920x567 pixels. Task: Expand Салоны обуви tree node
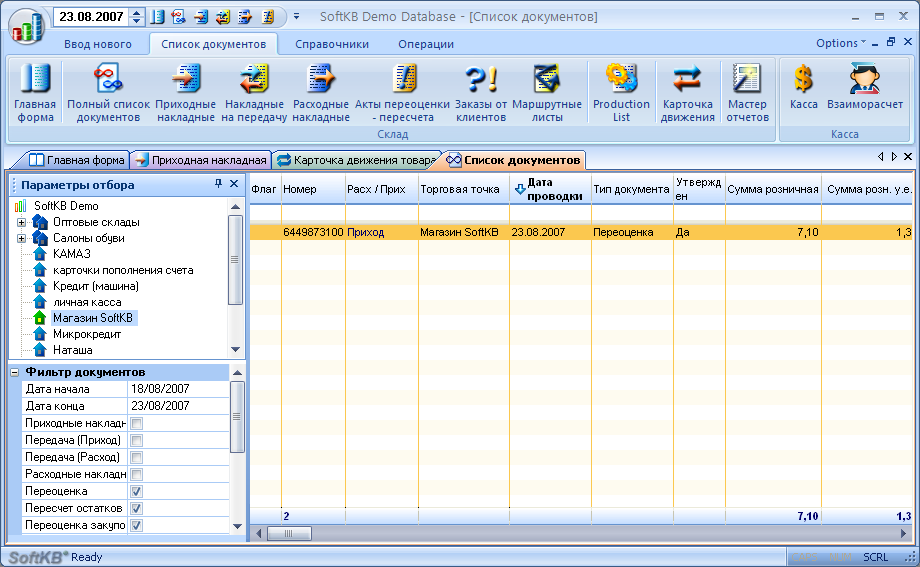[21, 238]
